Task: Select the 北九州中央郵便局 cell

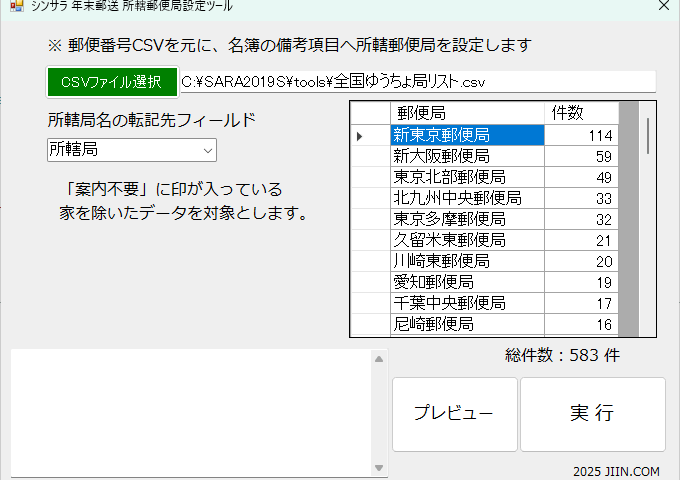Action: pos(466,198)
